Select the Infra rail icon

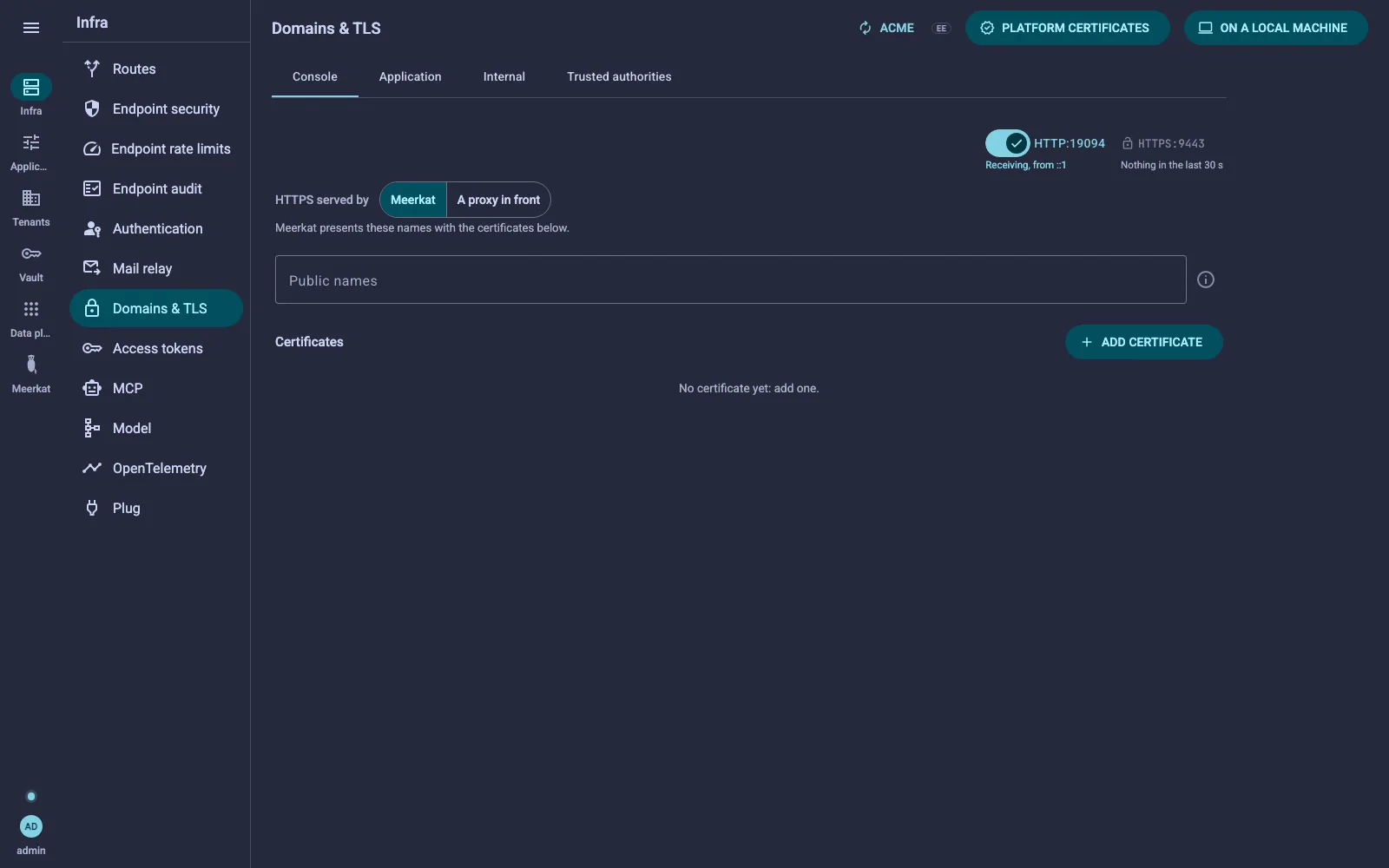coord(31,87)
